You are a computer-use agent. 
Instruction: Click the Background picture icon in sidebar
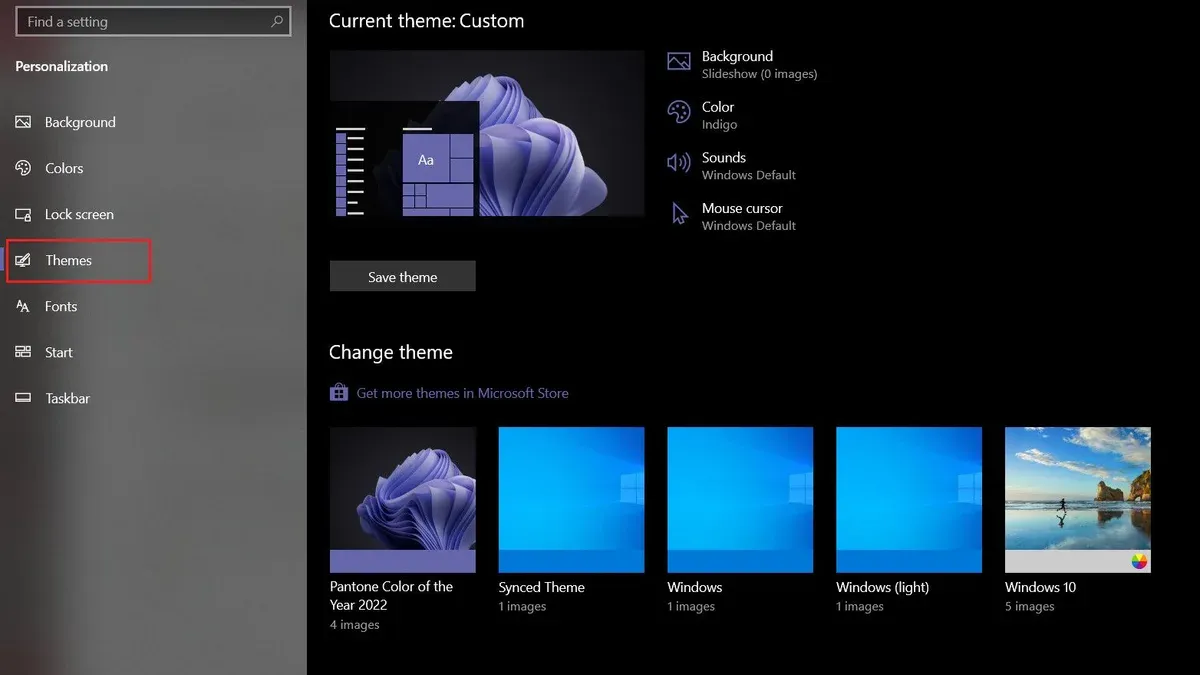[23, 122]
